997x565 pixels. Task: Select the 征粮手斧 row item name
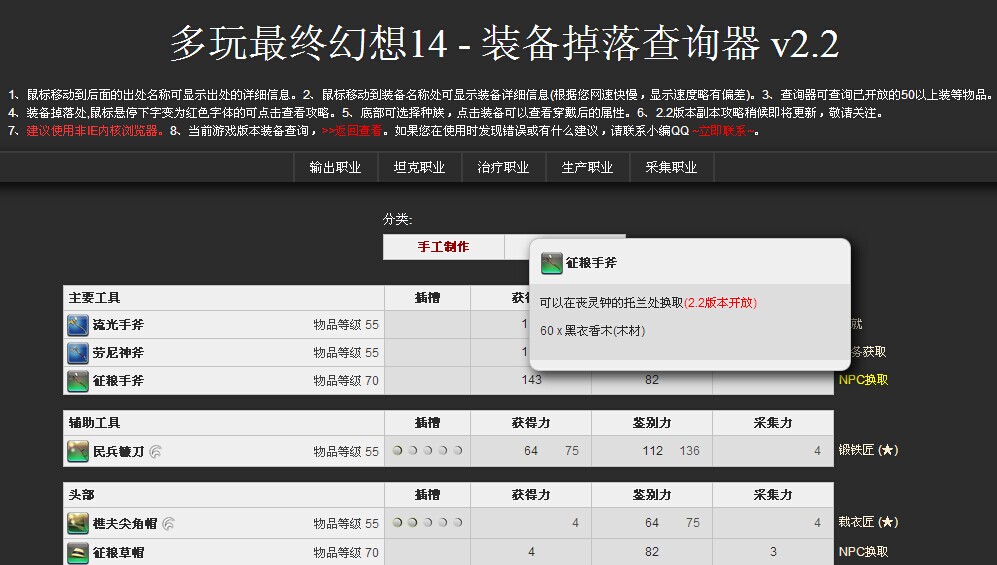[x=118, y=381]
